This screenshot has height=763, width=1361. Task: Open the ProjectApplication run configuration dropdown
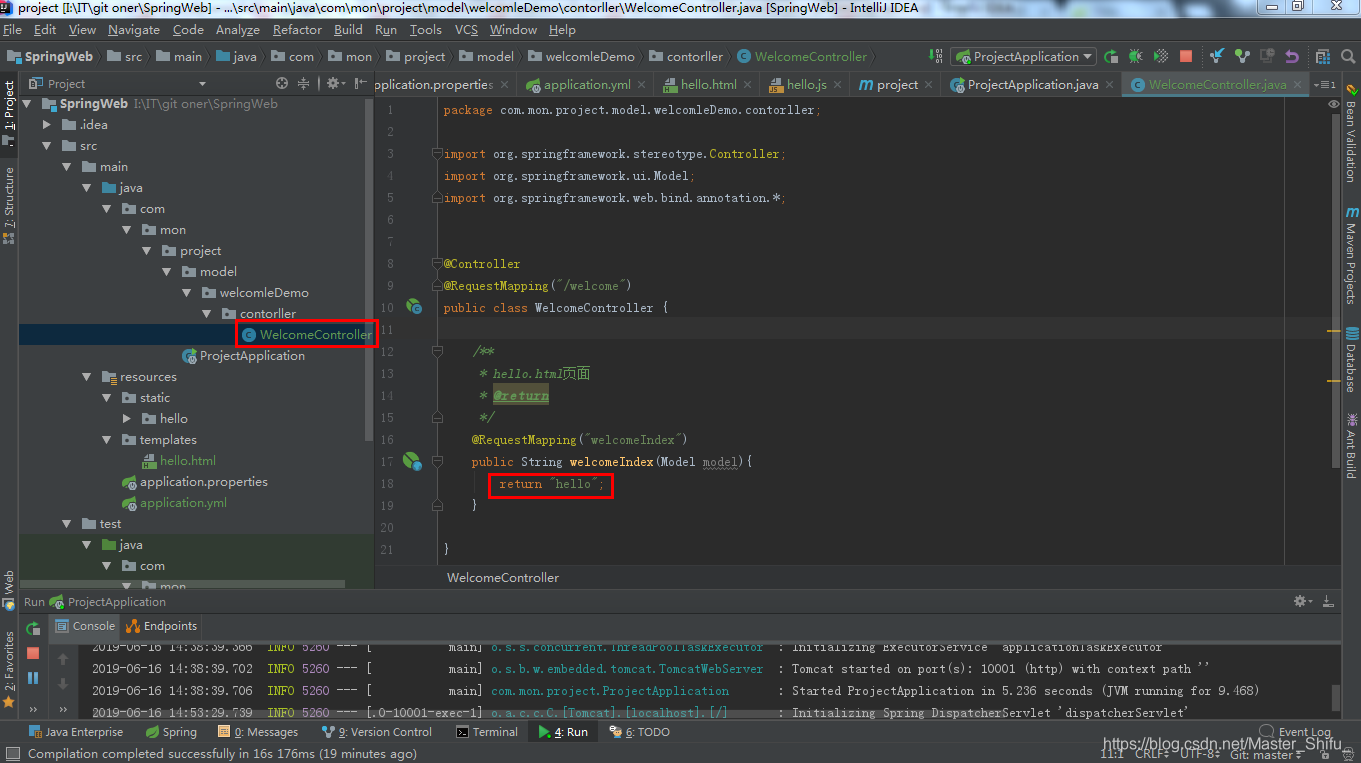point(1023,57)
